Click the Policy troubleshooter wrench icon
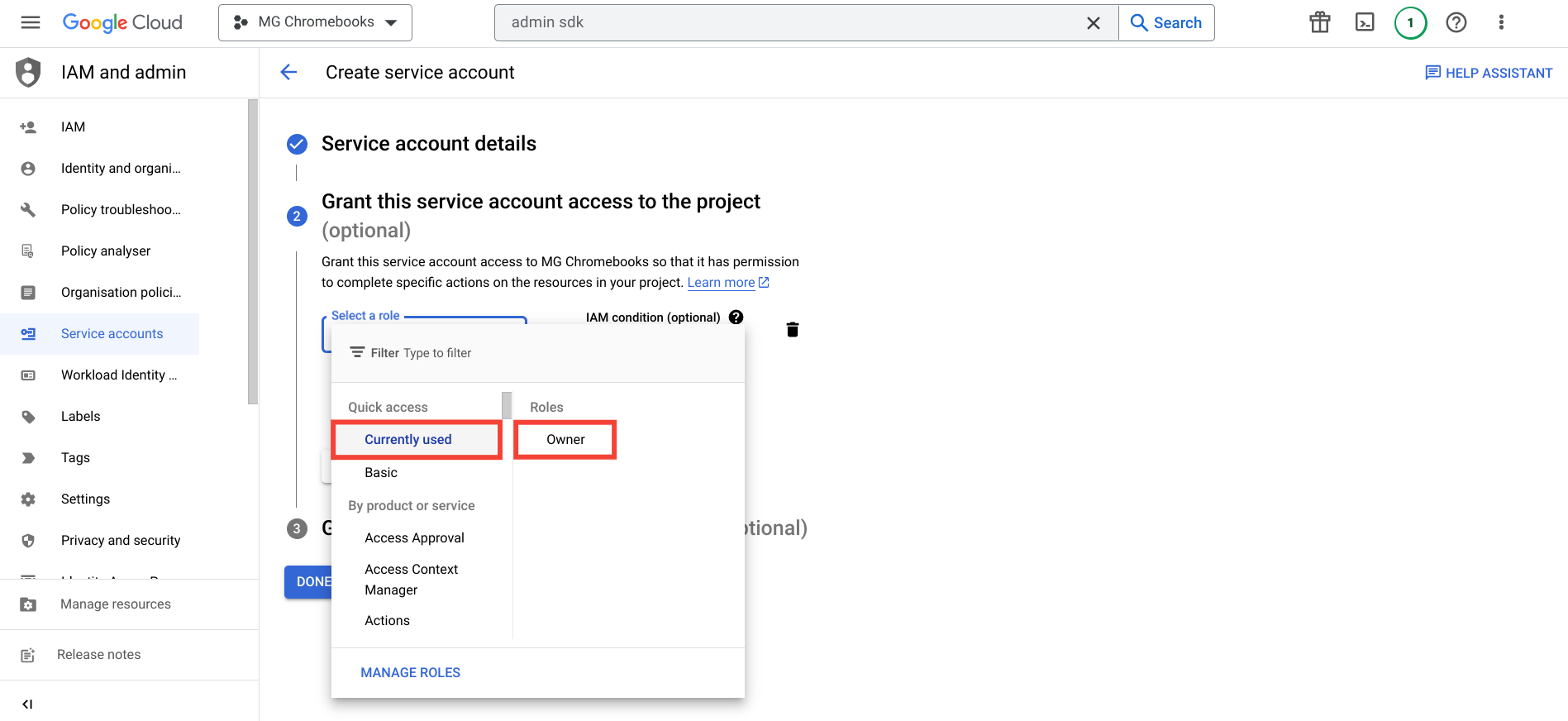This screenshot has width=1568, height=721. point(28,209)
